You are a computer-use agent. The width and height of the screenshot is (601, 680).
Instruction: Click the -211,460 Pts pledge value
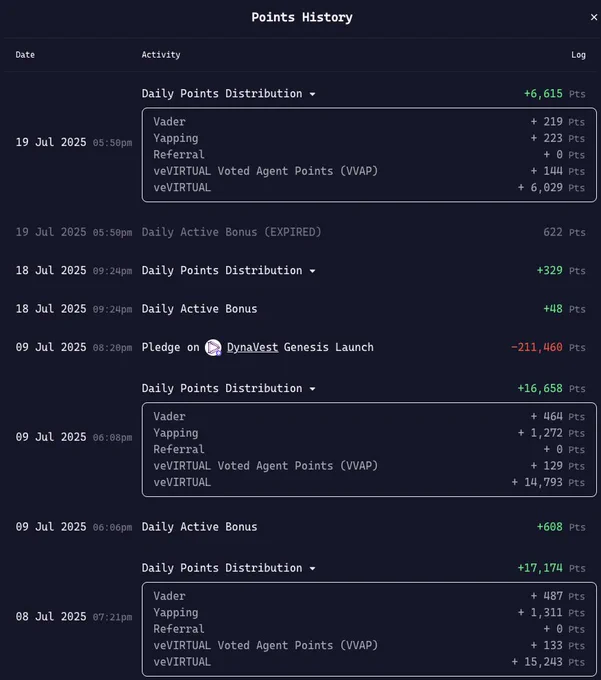pyautogui.click(x=548, y=347)
